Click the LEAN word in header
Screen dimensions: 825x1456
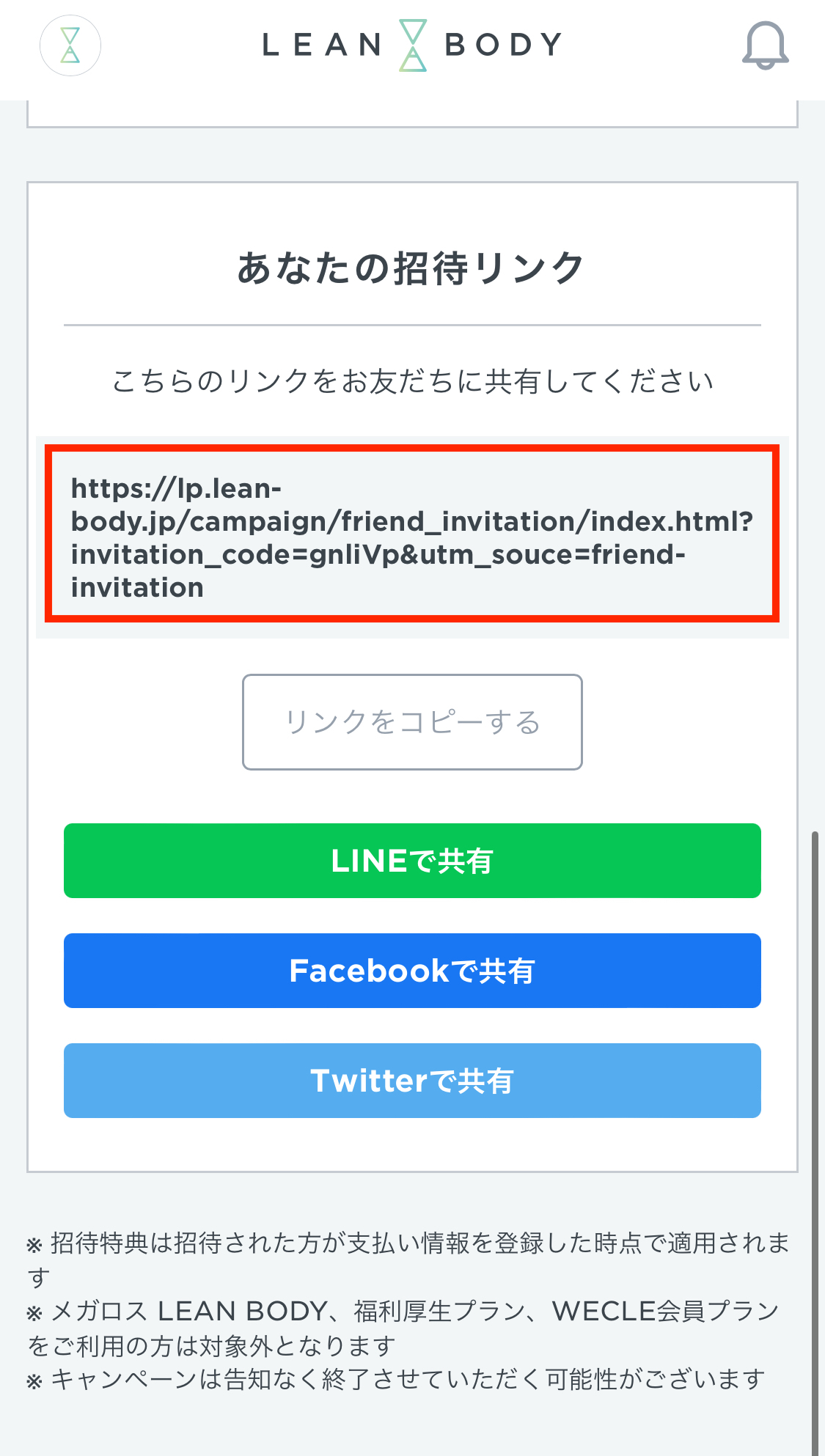tap(323, 45)
